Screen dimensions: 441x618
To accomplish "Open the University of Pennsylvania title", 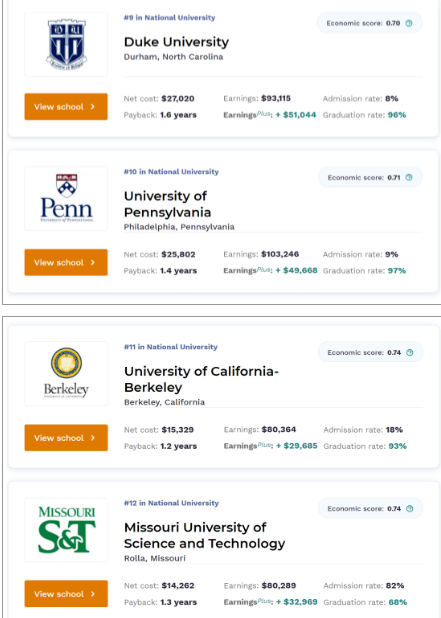I will pos(167,204).
